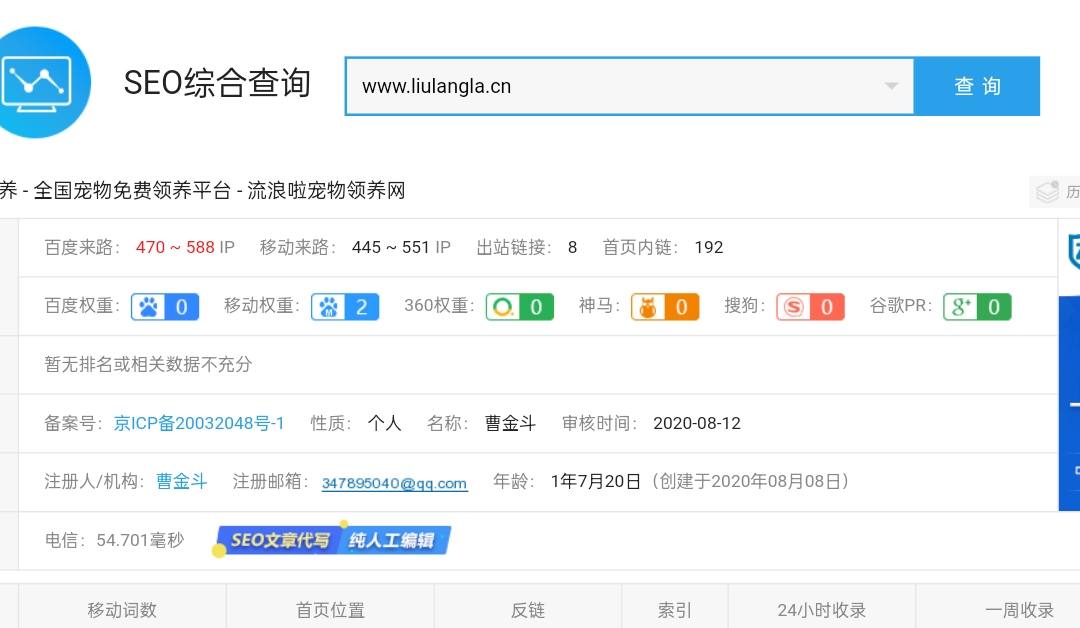Open ICP record 京ICP备20032048号-1 link
Image resolution: width=1080 pixels, height=628 pixels.
(199, 423)
